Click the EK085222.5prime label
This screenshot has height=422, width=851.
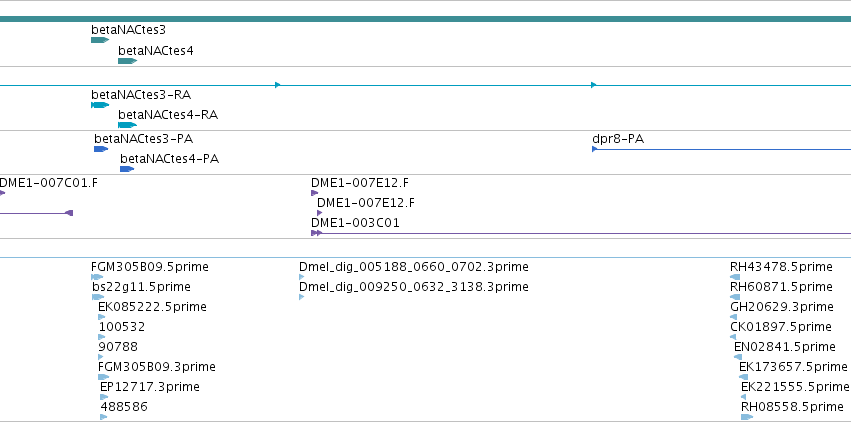pyautogui.click(x=153, y=307)
